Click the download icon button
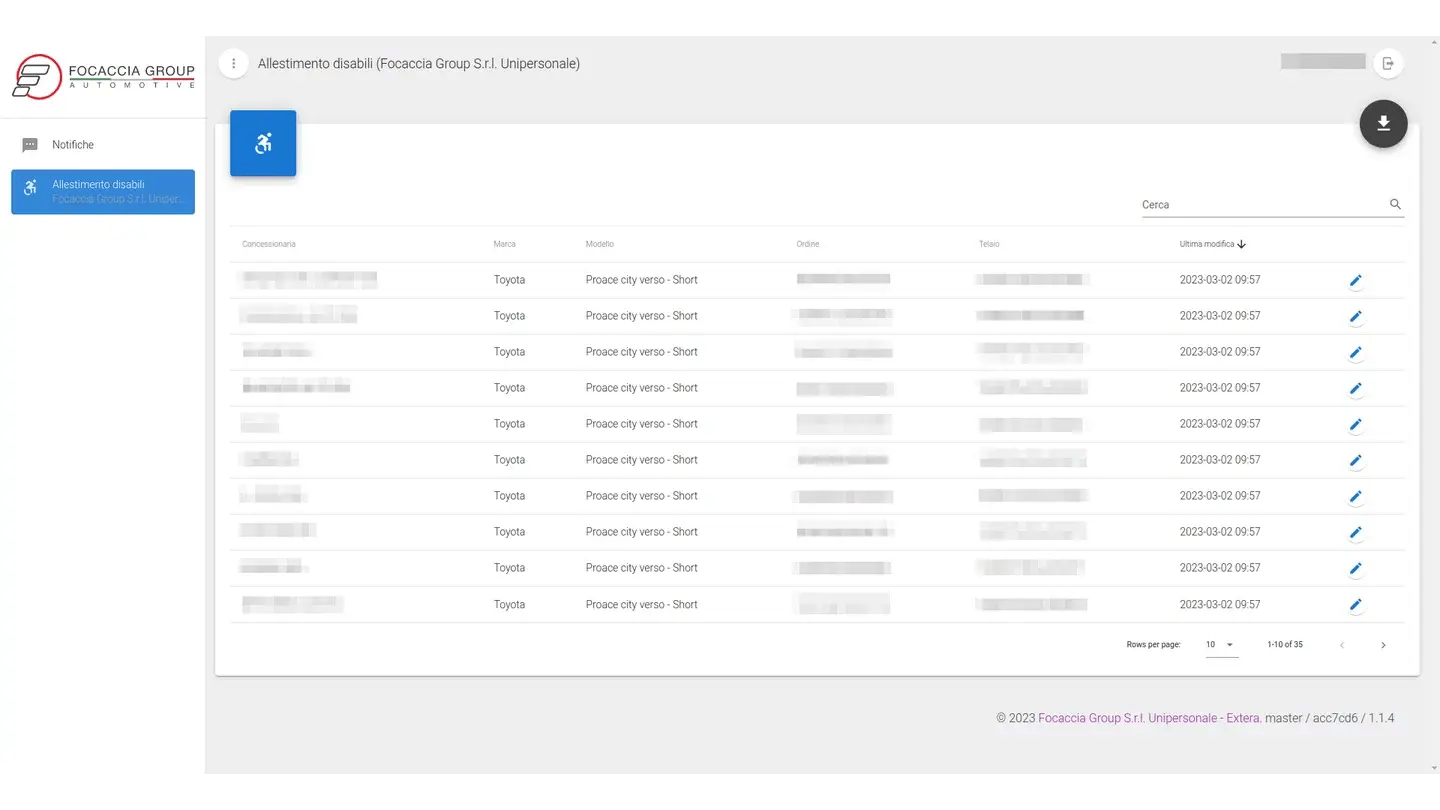This screenshot has height=810, width=1440. click(1383, 123)
